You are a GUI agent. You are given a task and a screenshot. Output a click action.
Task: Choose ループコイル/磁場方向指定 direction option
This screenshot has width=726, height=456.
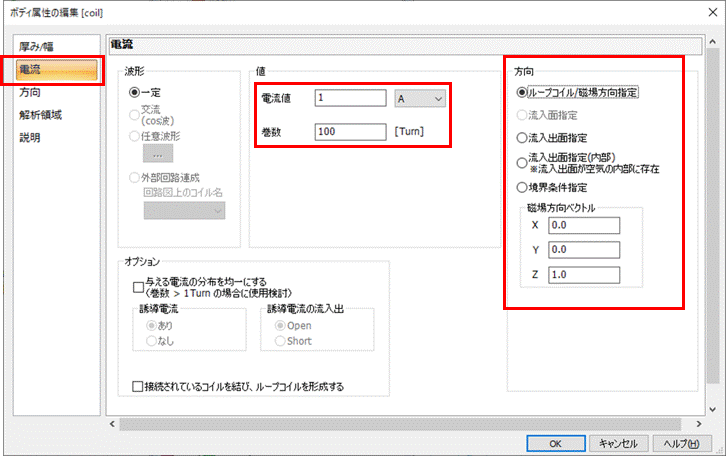pos(522,92)
